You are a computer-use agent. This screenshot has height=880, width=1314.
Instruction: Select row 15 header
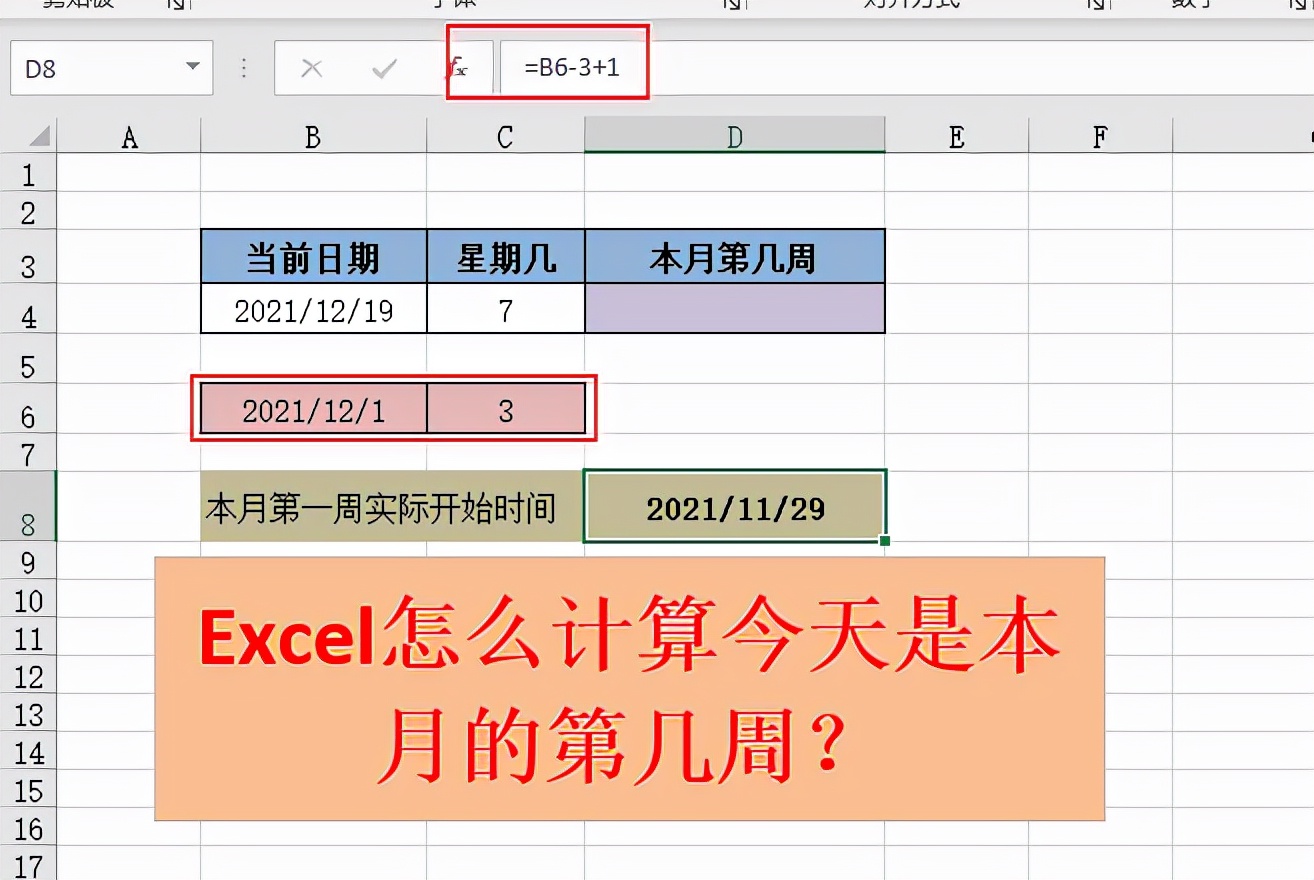[x=28, y=790]
